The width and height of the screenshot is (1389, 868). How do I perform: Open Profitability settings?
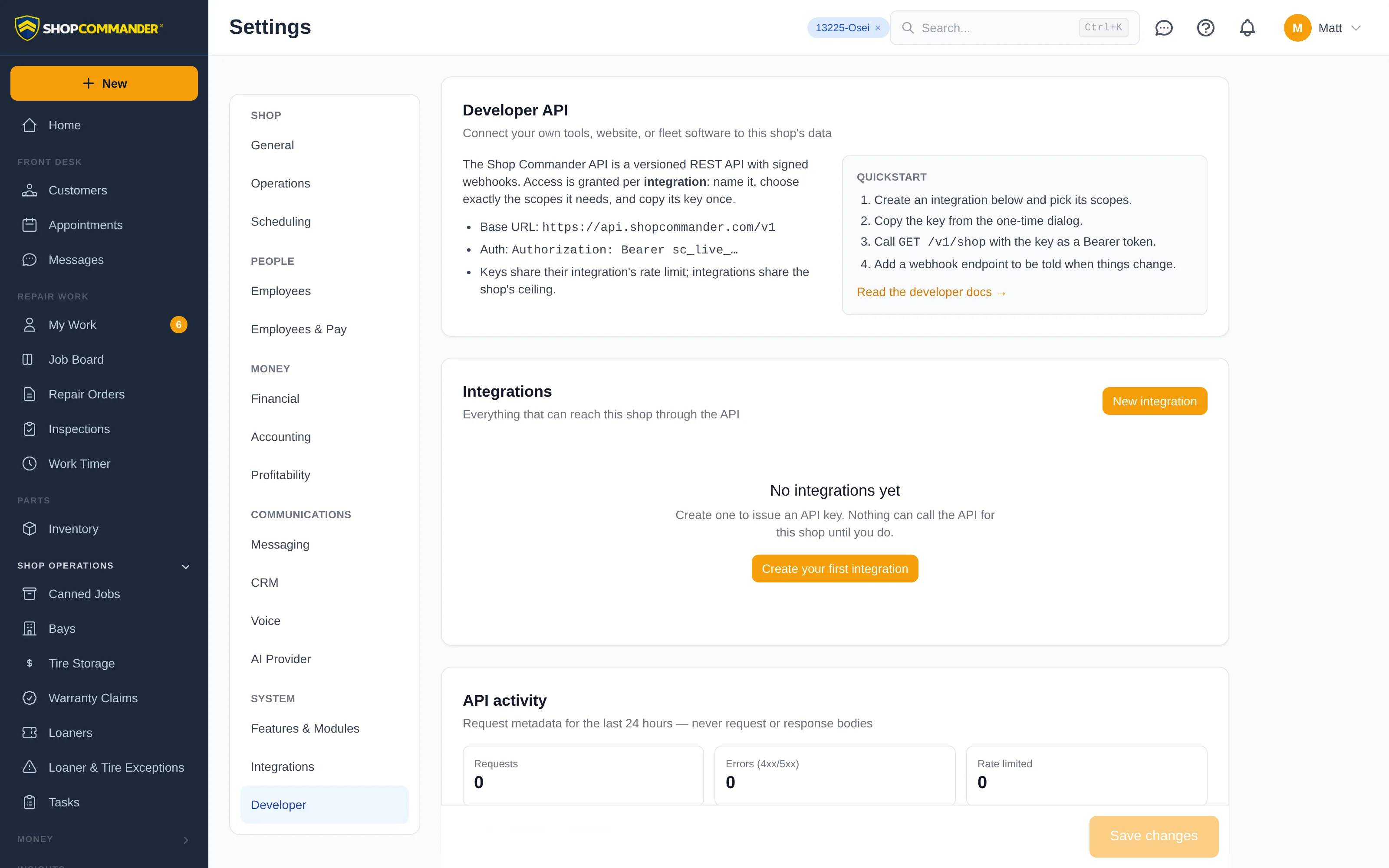coord(324,475)
